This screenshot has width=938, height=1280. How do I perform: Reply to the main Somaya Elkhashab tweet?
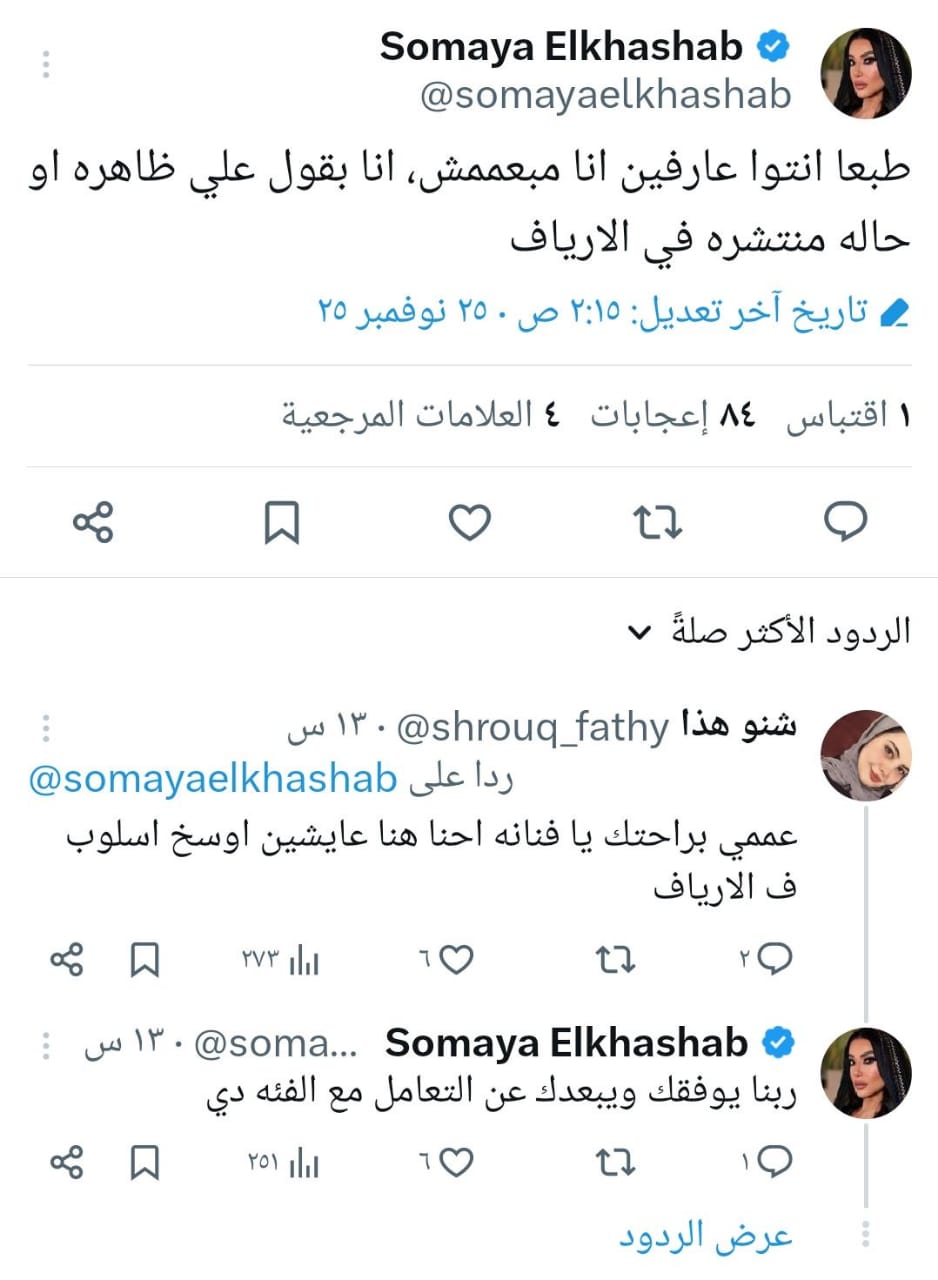pyautogui.click(x=845, y=522)
